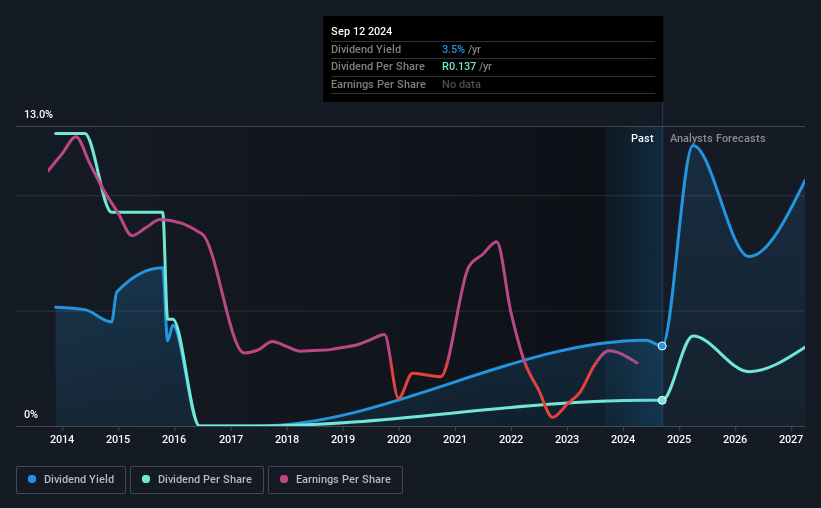
Task: Click the 2019 x-axis label
Action: pyautogui.click(x=343, y=439)
